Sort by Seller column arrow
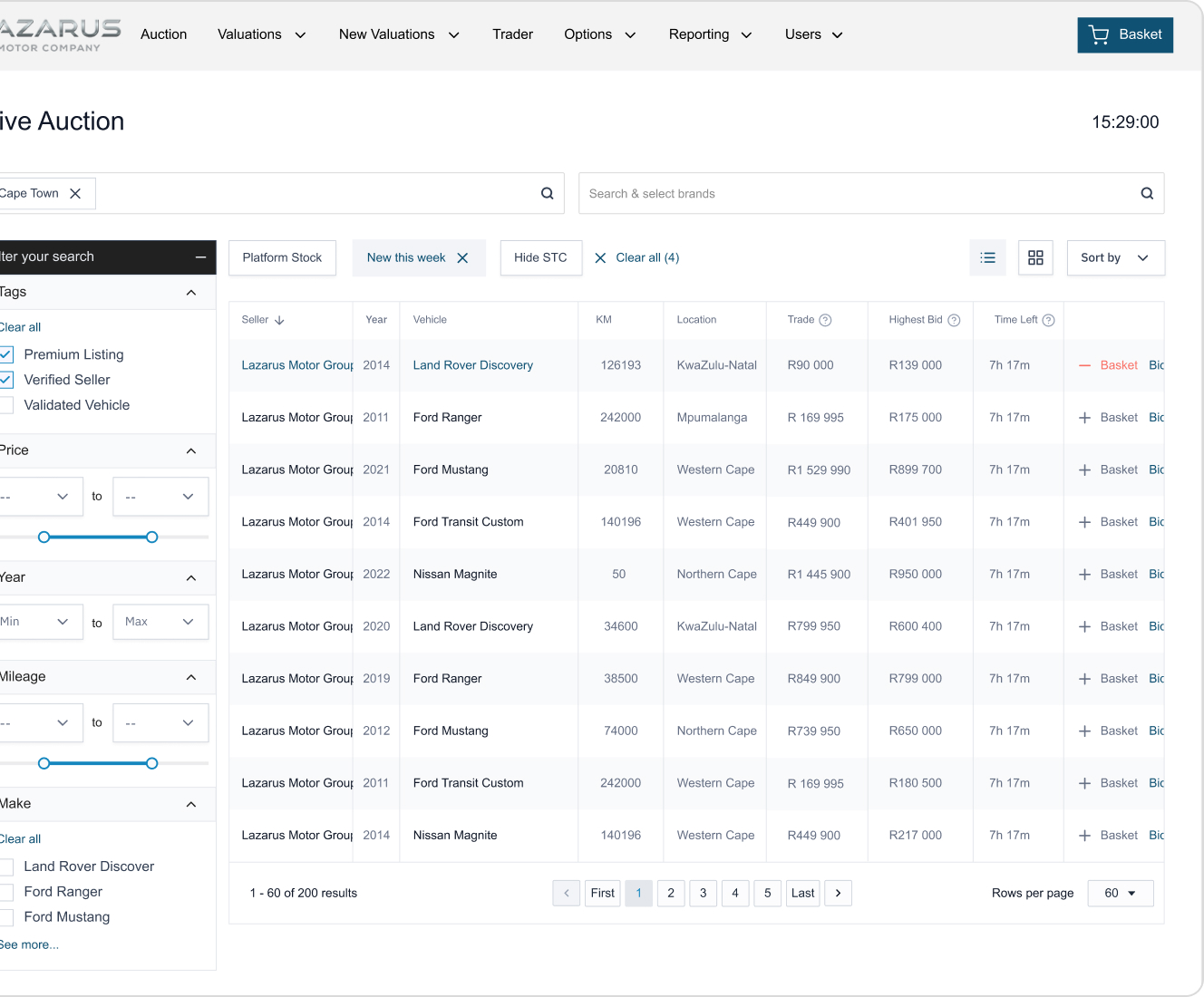The width and height of the screenshot is (1204, 997). tap(279, 320)
